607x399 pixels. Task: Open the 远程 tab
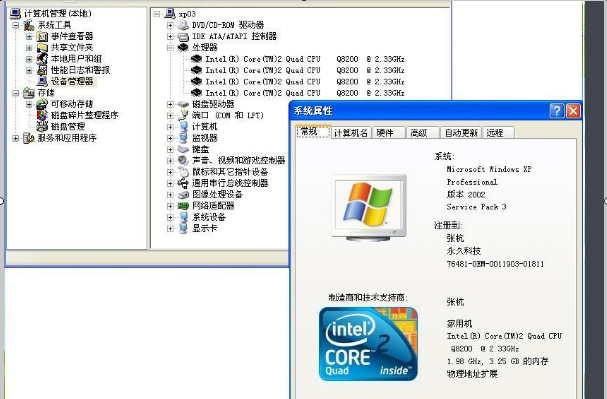click(x=498, y=133)
